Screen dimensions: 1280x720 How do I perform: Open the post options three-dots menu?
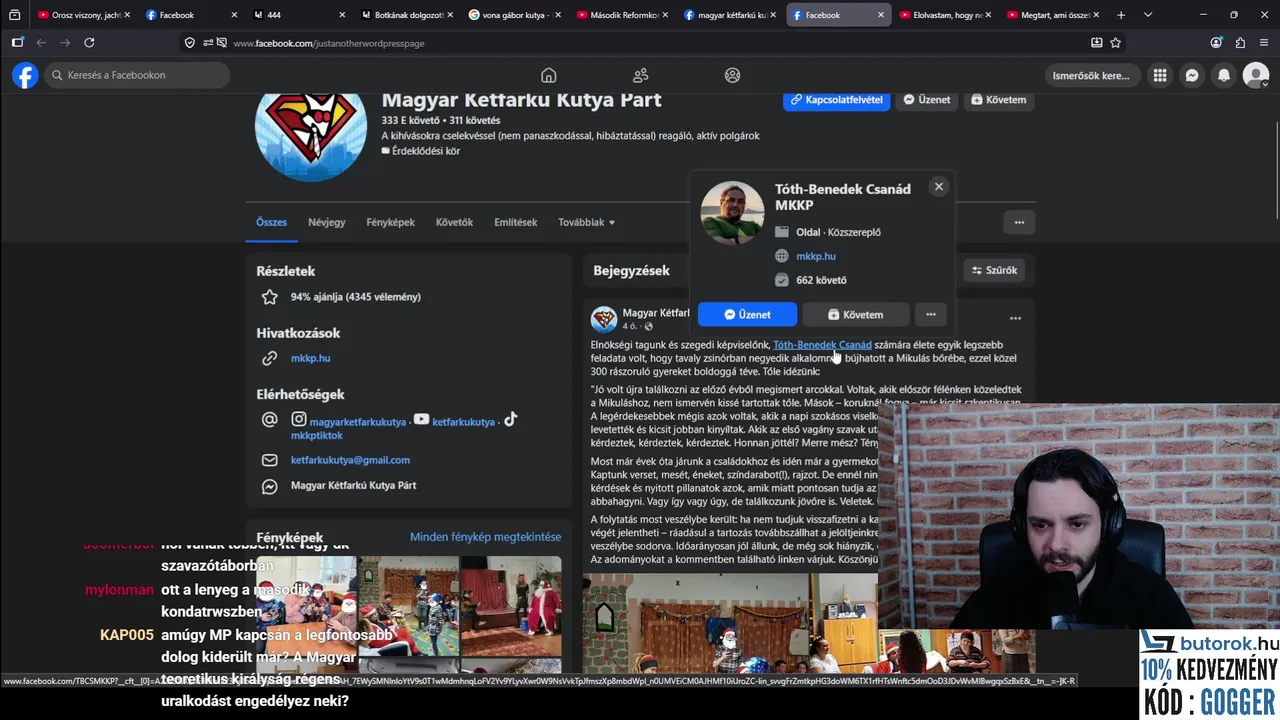coord(1015,318)
